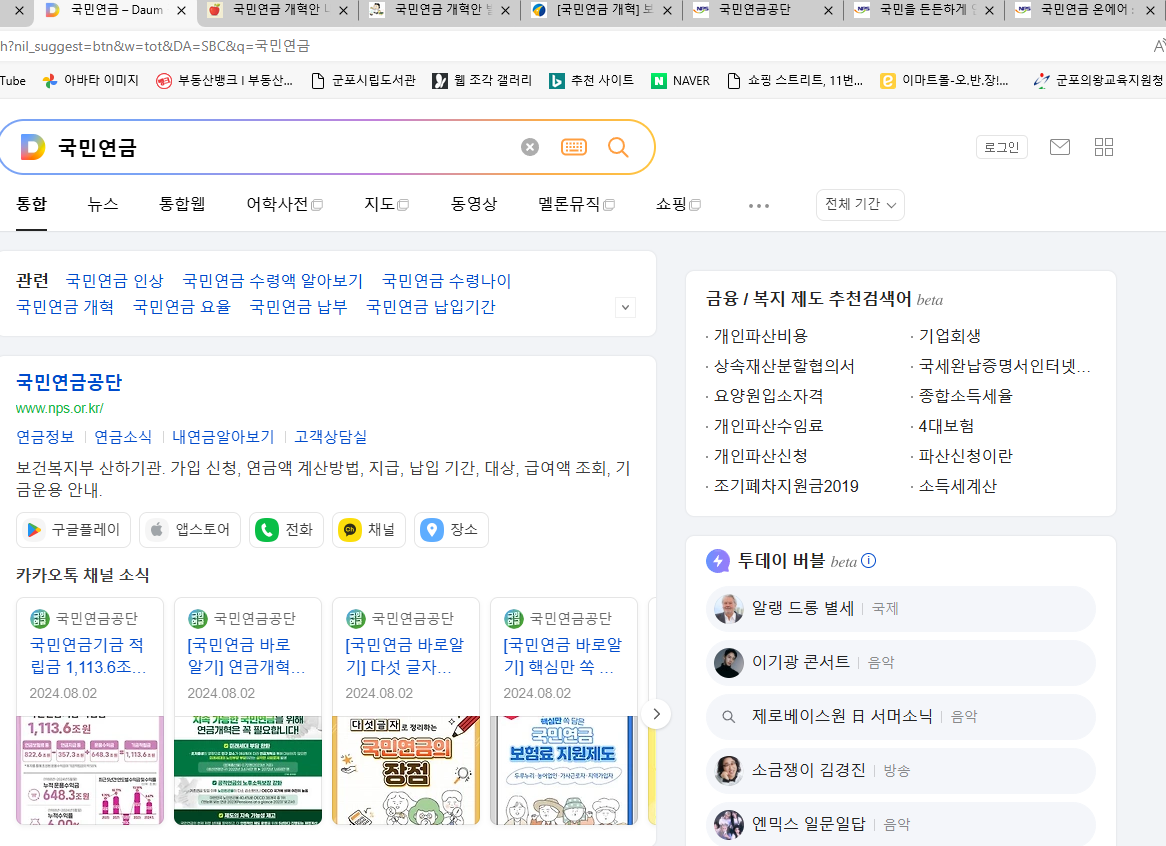The height and width of the screenshot is (846, 1166).
Task: Click 종합소득세율 recommended search
Action: 965,396
